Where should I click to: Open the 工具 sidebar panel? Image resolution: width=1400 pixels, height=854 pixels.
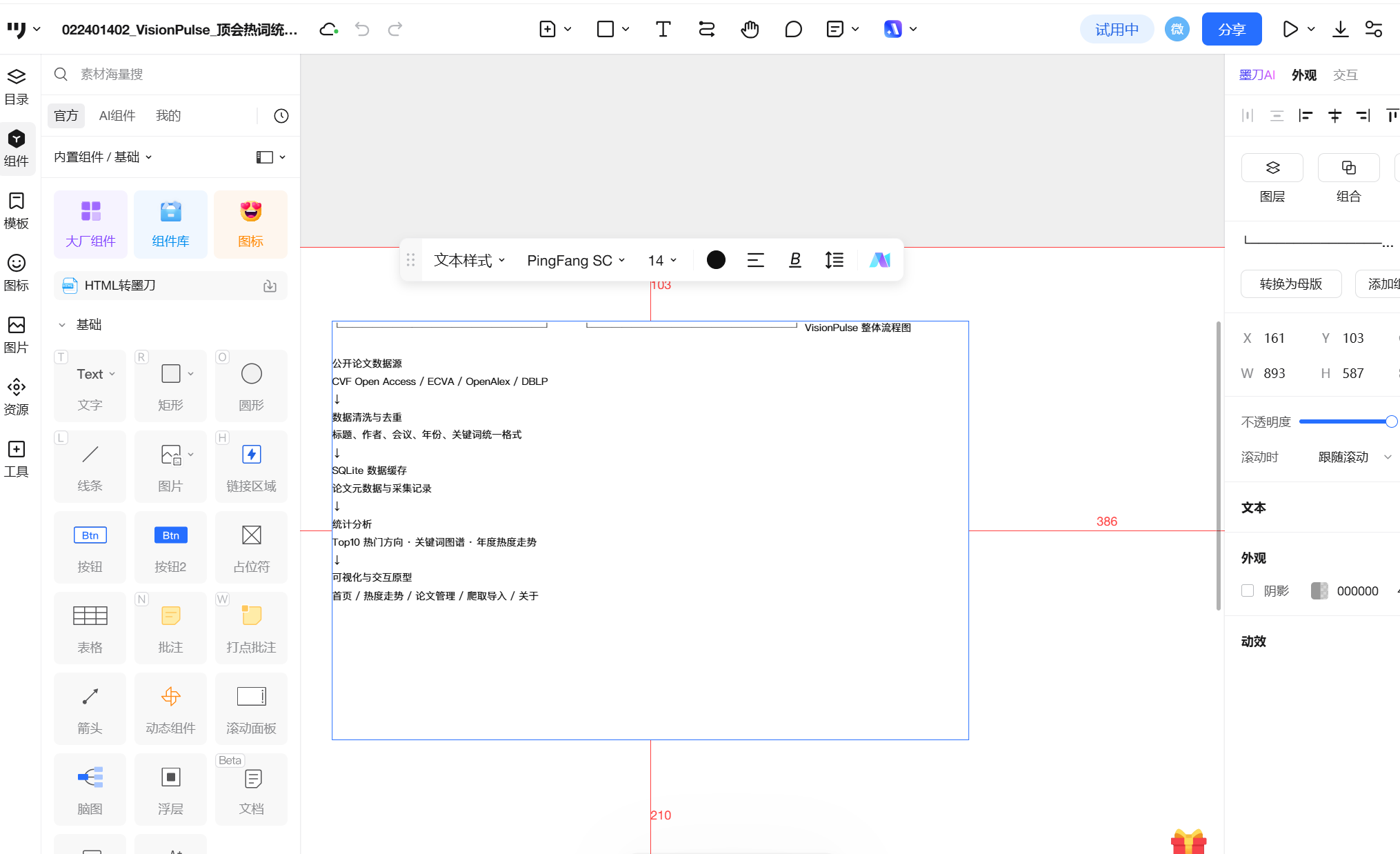tap(17, 459)
